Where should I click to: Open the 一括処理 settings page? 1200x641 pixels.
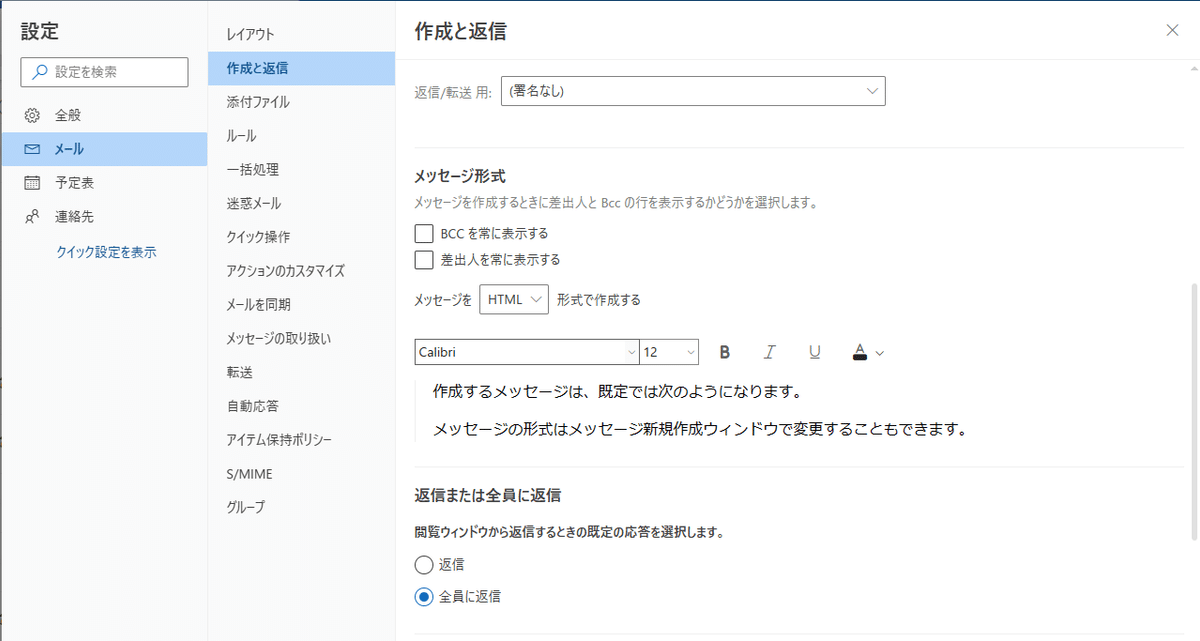tap(301, 169)
